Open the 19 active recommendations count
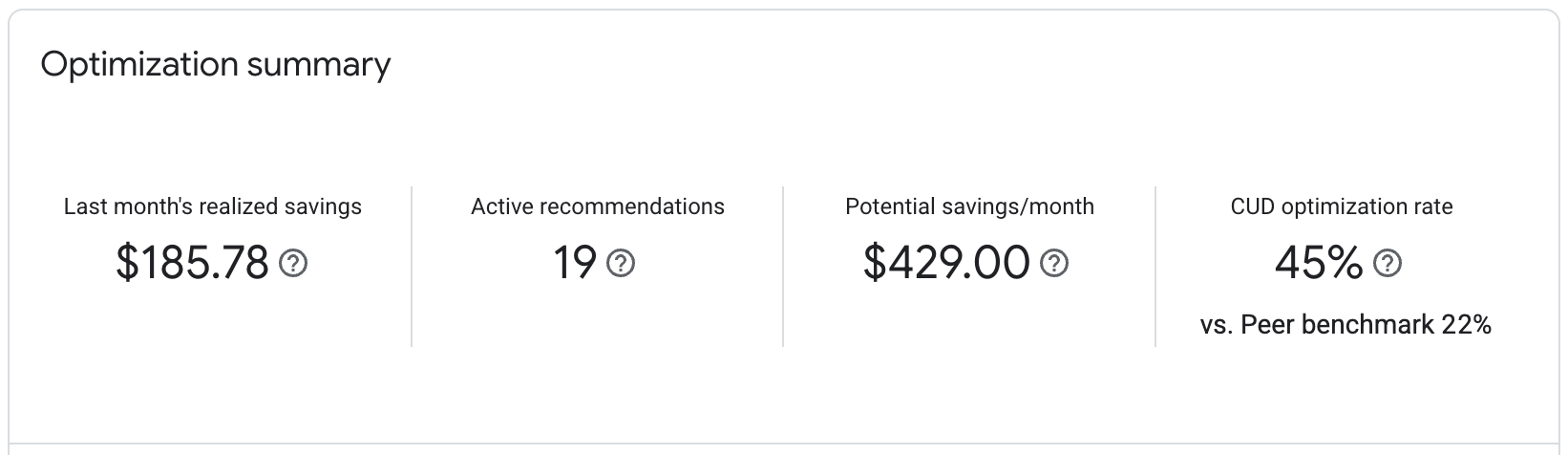This screenshot has height=455, width=1568. (575, 264)
